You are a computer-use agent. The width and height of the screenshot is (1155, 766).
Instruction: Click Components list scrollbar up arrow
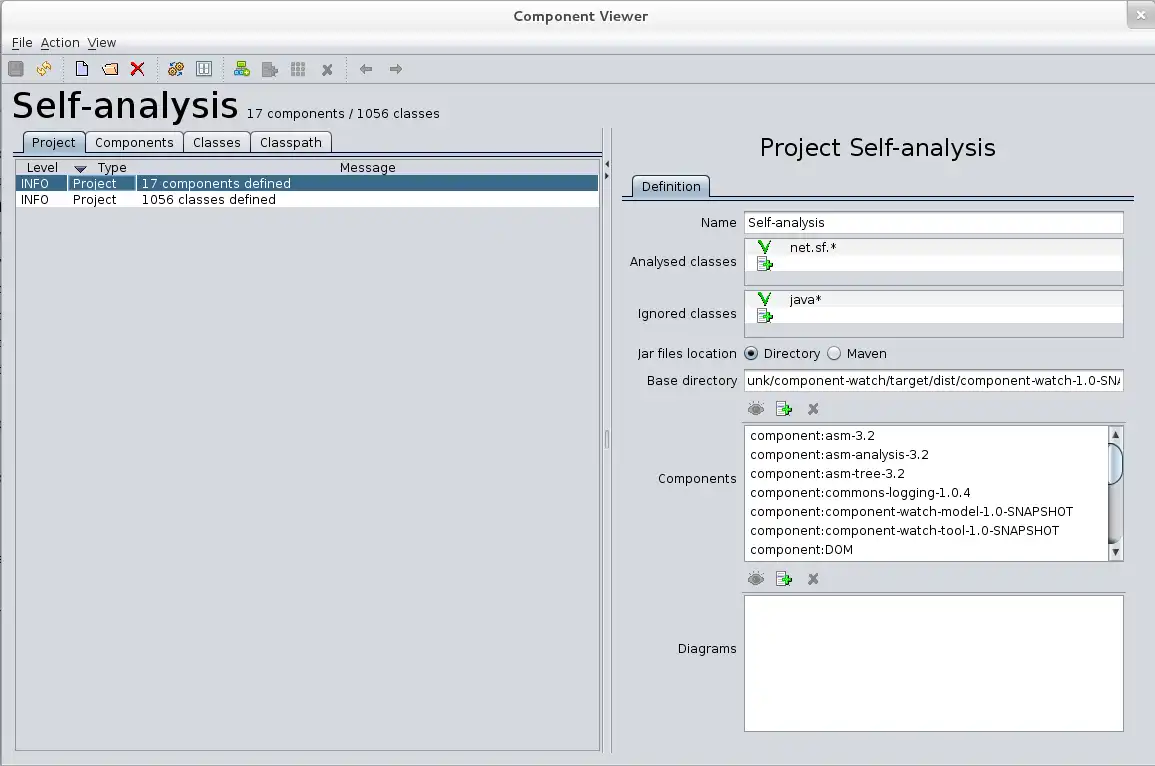coord(1115,435)
